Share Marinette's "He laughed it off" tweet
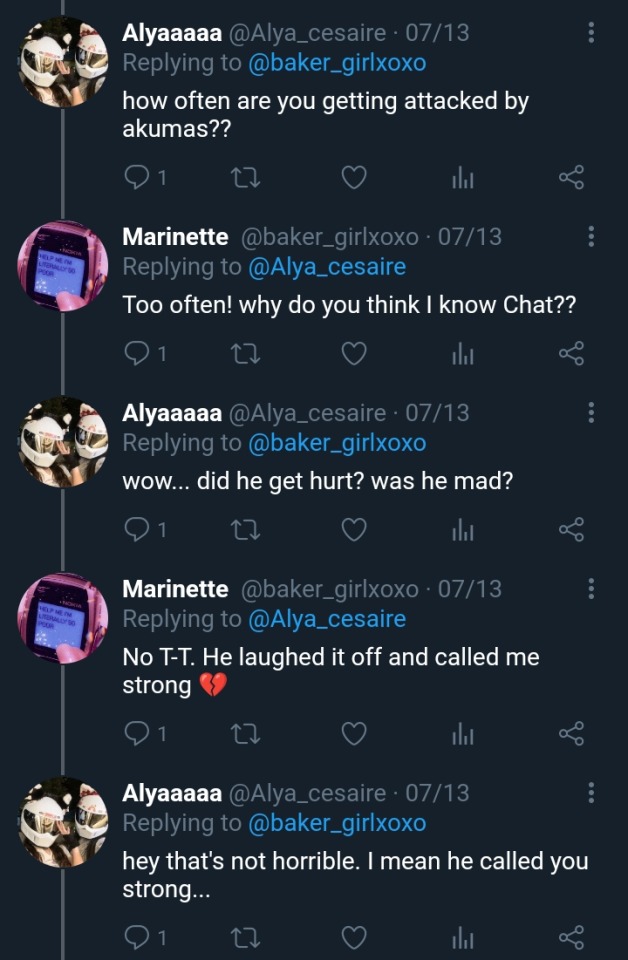 570,733
